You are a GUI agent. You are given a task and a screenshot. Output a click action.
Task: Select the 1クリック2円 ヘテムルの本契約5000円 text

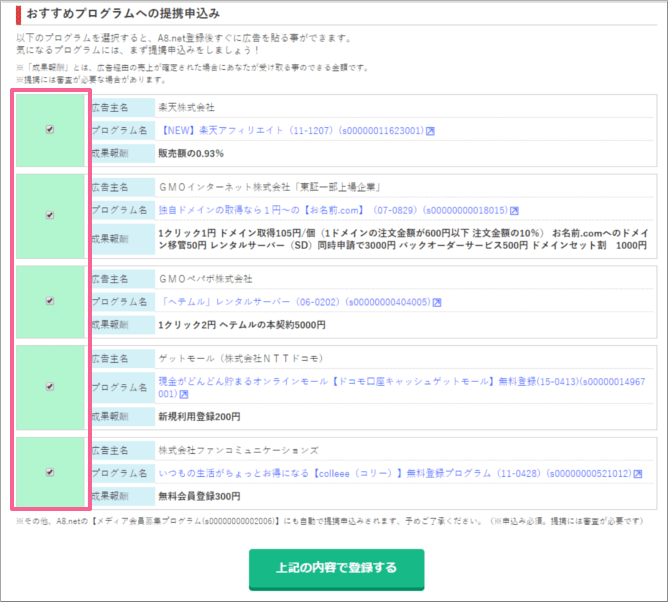click(242, 325)
